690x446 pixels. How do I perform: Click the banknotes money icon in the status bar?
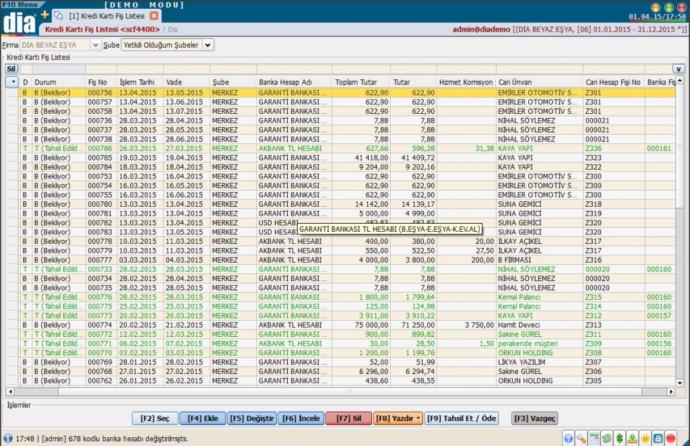click(607, 438)
